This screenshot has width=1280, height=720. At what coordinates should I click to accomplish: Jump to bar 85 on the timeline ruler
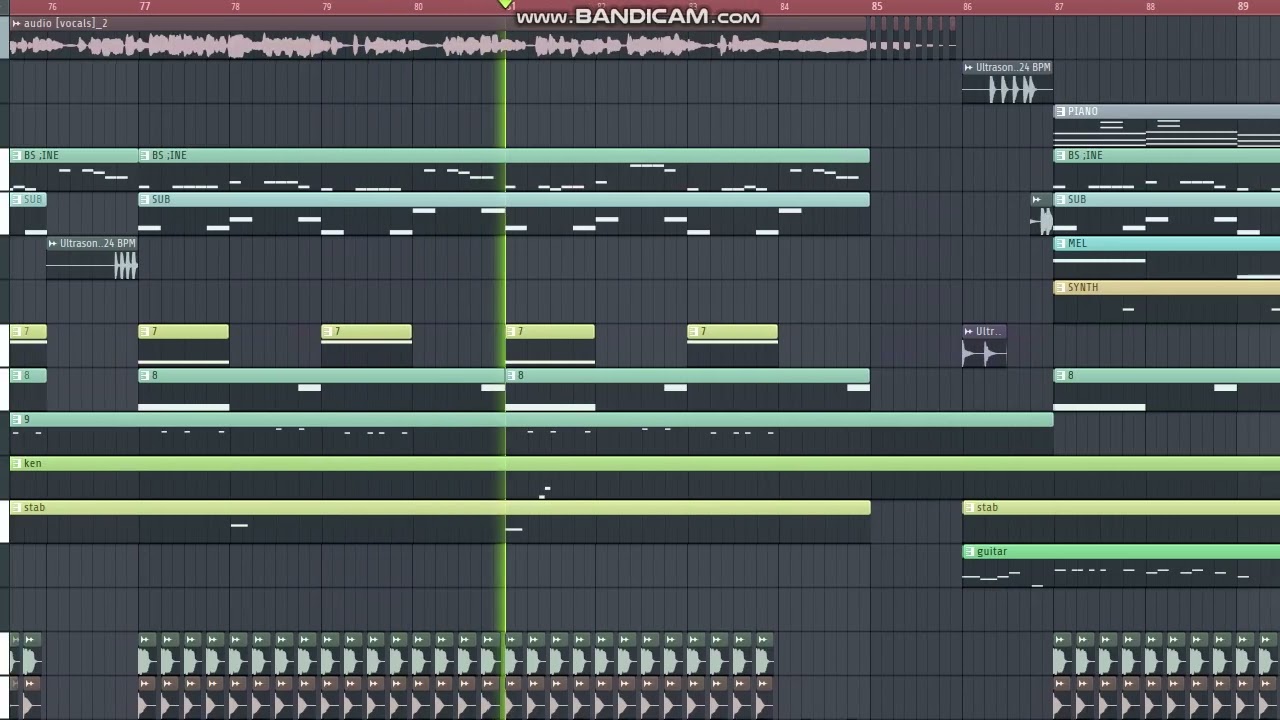pos(877,6)
